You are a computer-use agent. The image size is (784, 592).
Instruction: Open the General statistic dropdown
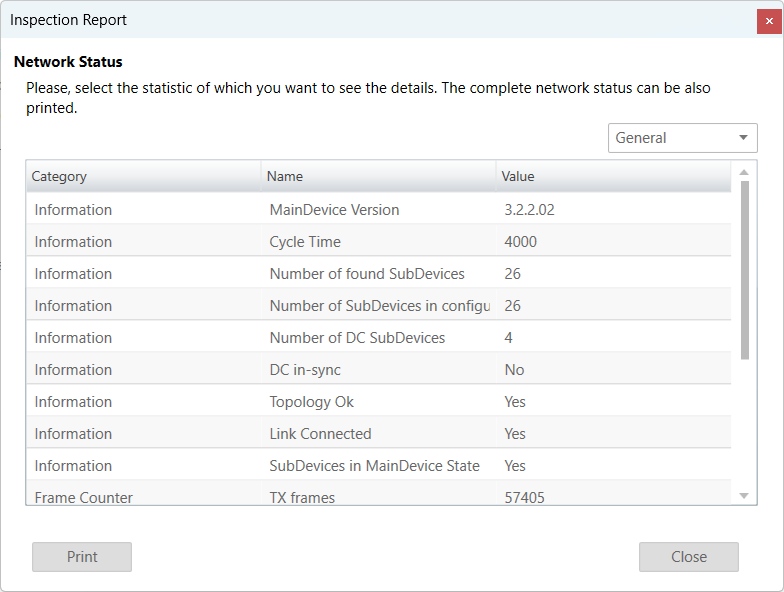click(x=682, y=138)
